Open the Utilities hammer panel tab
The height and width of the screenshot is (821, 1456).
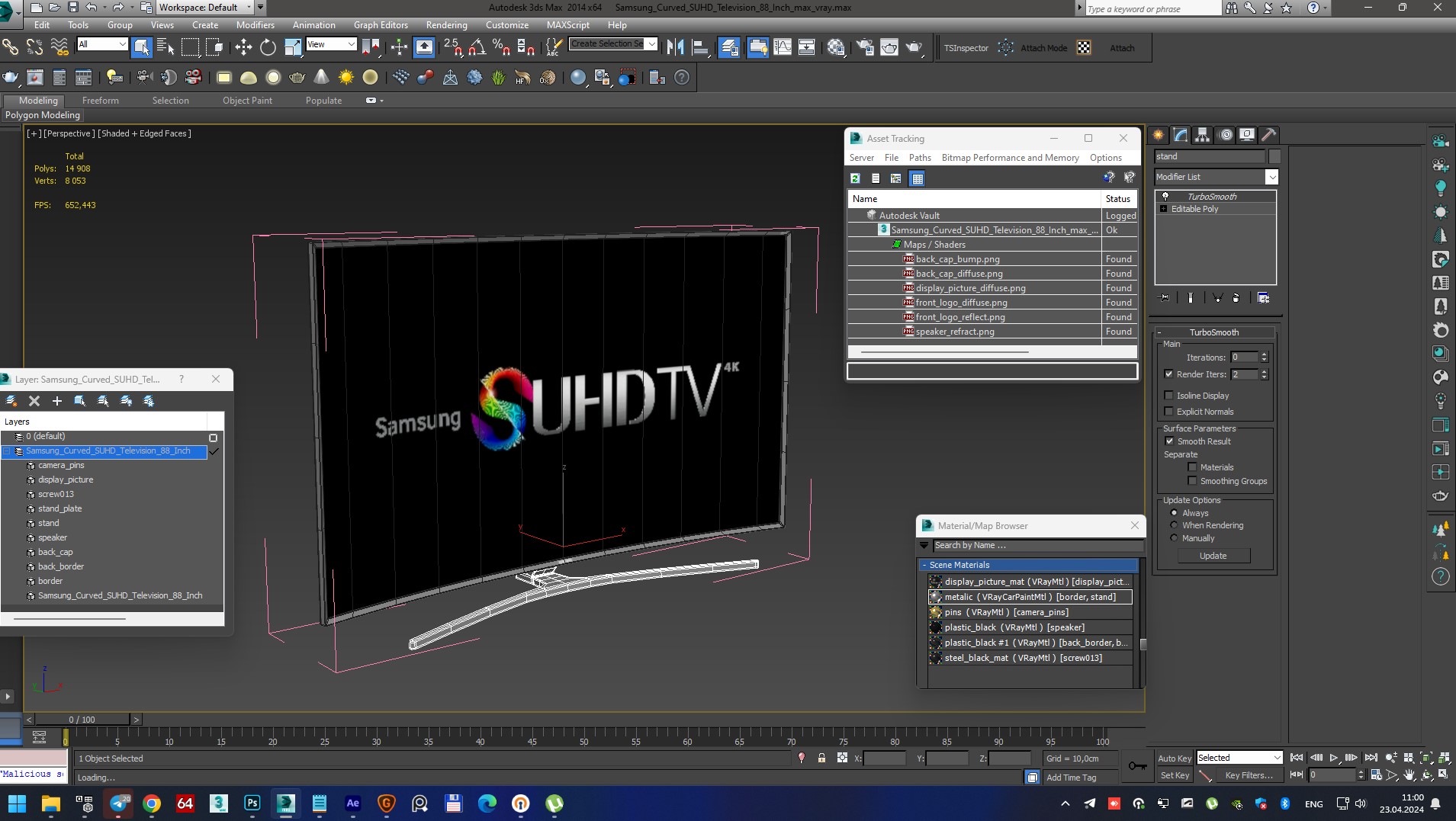(1268, 135)
